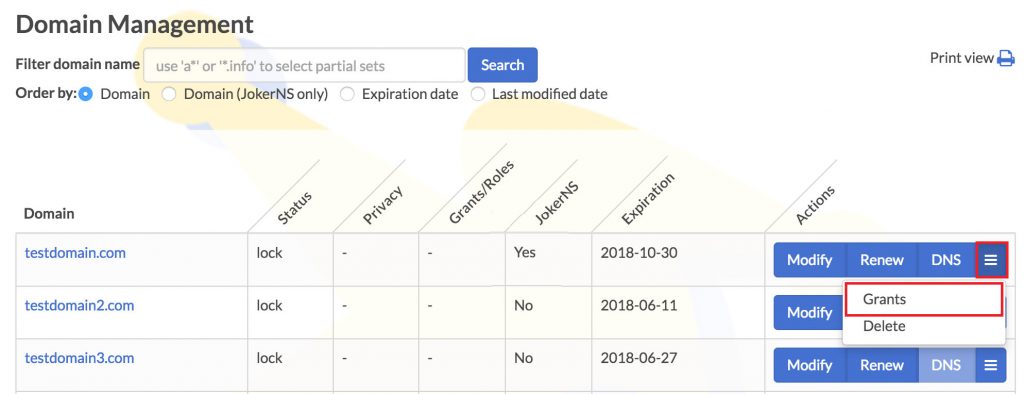Click the printer icon for print view
Viewport: 1024px width, 394px height.
pos(1006,59)
